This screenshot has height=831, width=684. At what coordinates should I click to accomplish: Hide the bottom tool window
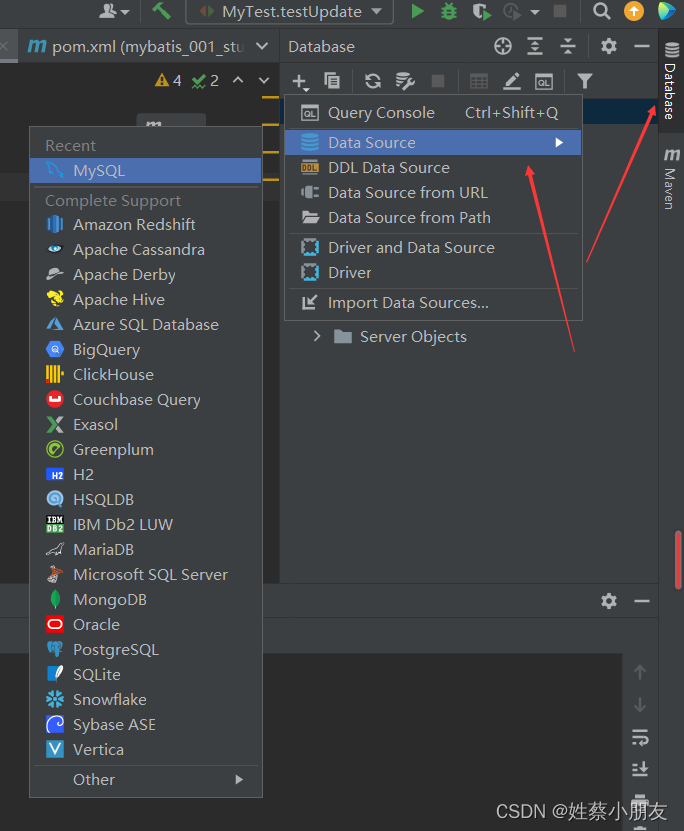pyautogui.click(x=642, y=601)
